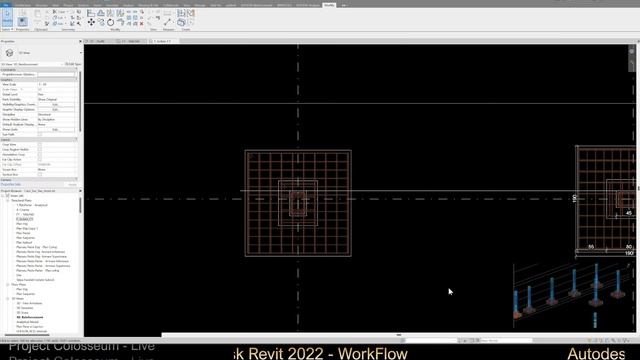Click the Properties palette vertical scrollbar

[x=80, y=102]
